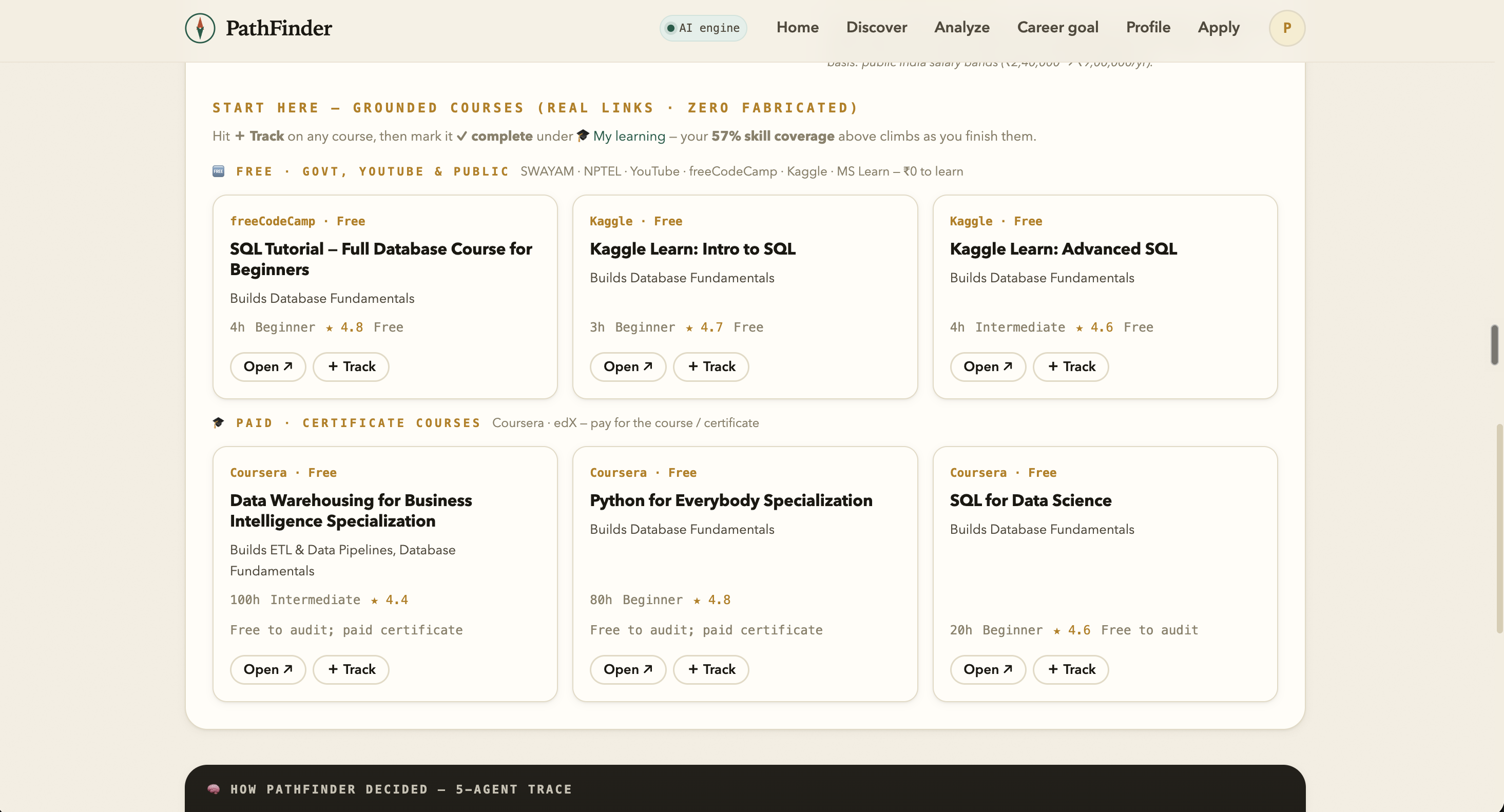Open Kaggle Learn: Intro to SQL

[628, 366]
